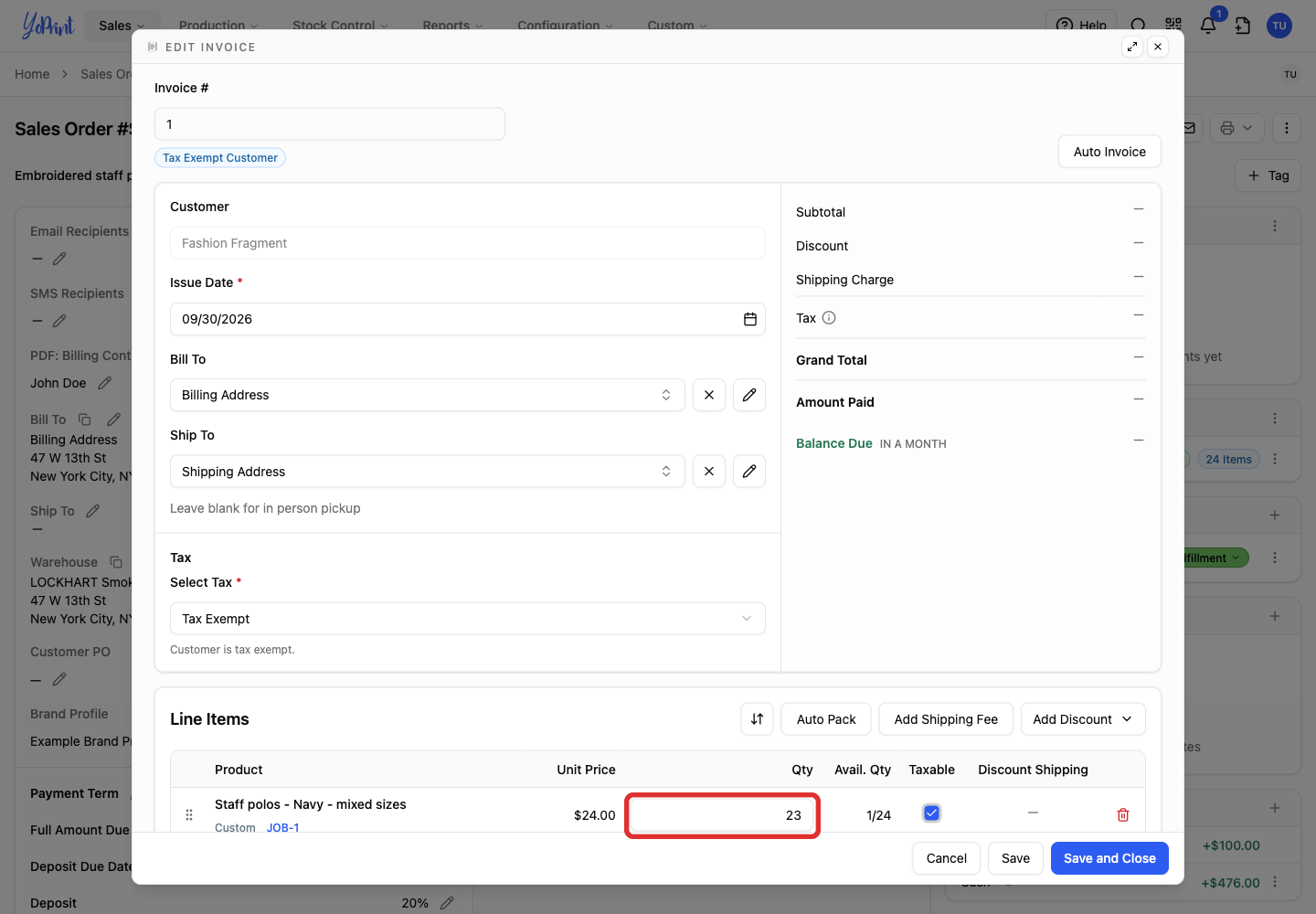Edit the Bill To address with pencil
This screenshot has height=914, width=1316.
coord(749,395)
